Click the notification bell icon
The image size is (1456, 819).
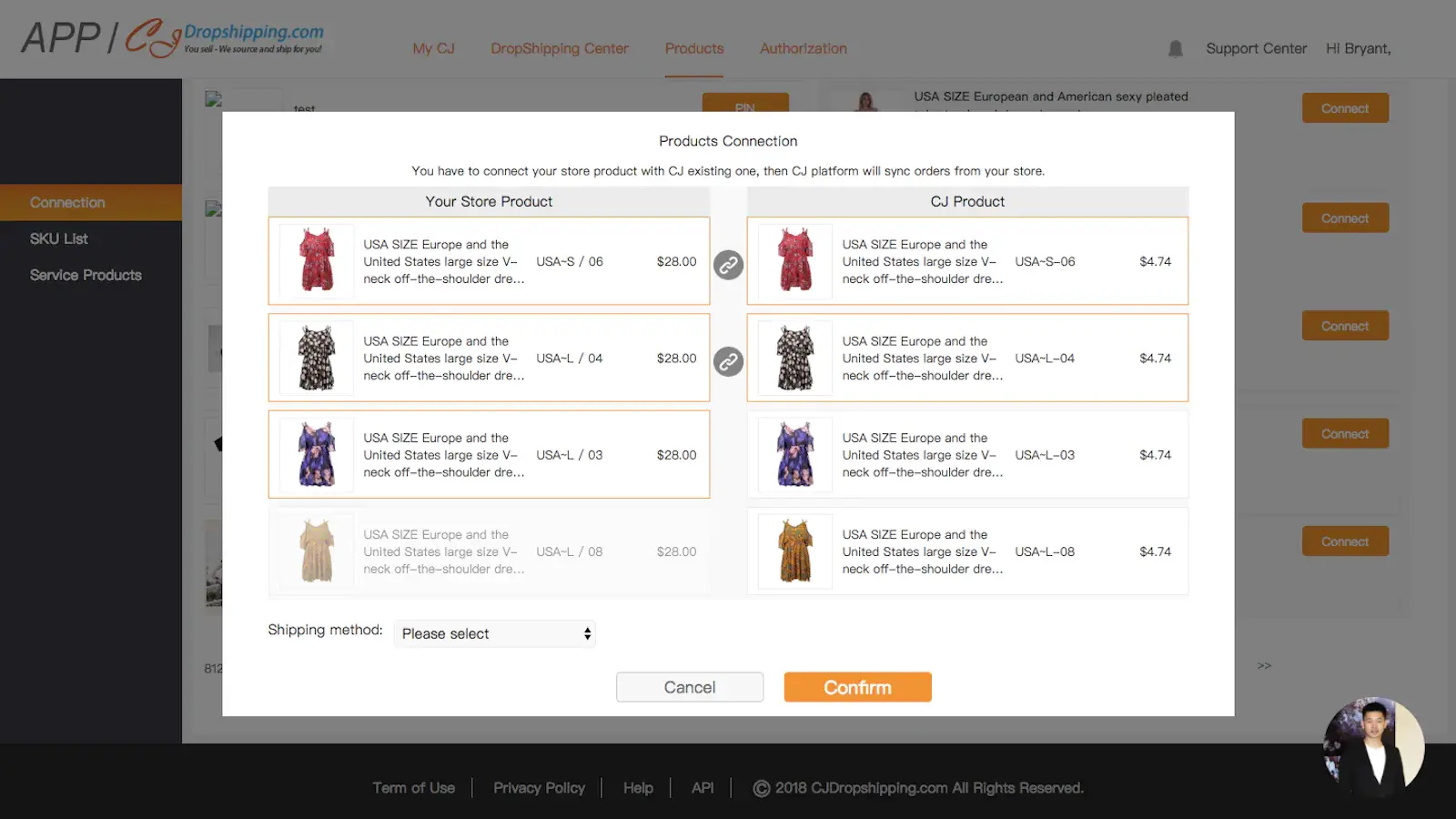point(1175,49)
